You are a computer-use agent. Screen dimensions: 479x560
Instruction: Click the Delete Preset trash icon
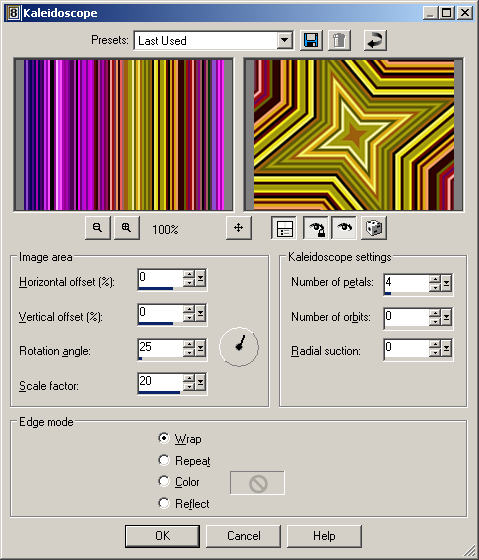click(339, 40)
